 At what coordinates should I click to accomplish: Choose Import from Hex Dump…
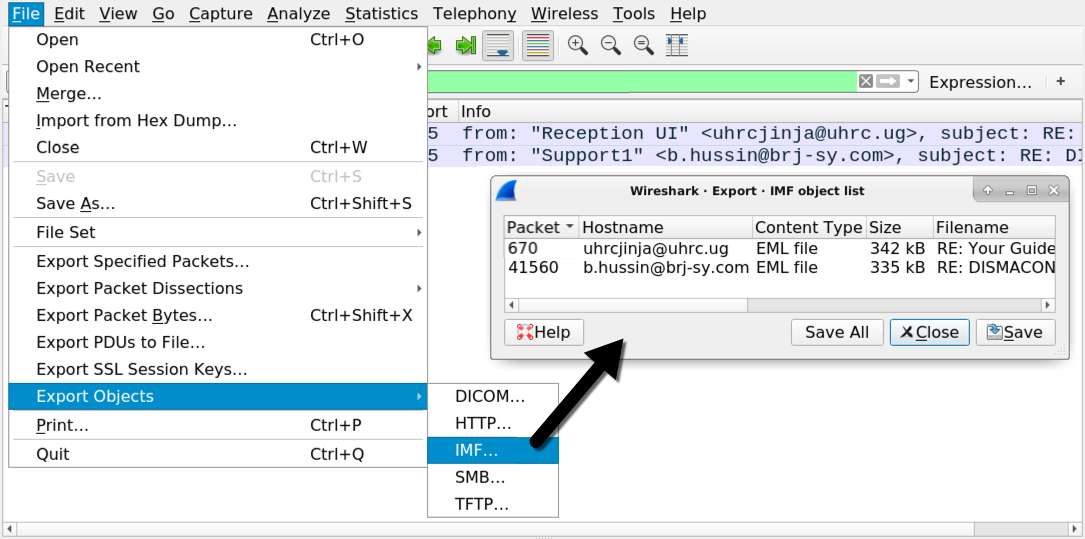click(217, 120)
